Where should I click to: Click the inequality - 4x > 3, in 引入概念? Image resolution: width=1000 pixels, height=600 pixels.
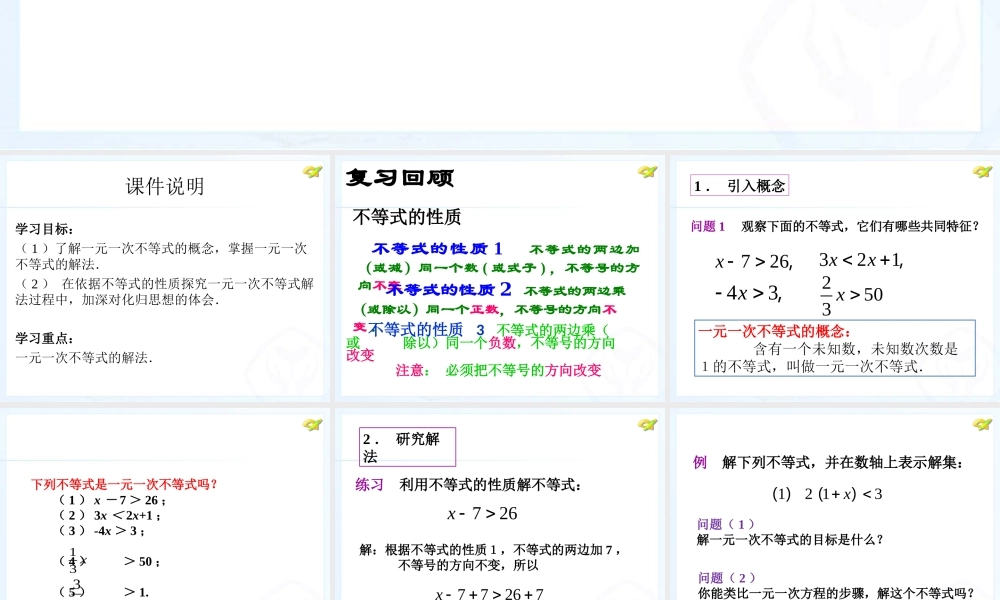click(748, 293)
